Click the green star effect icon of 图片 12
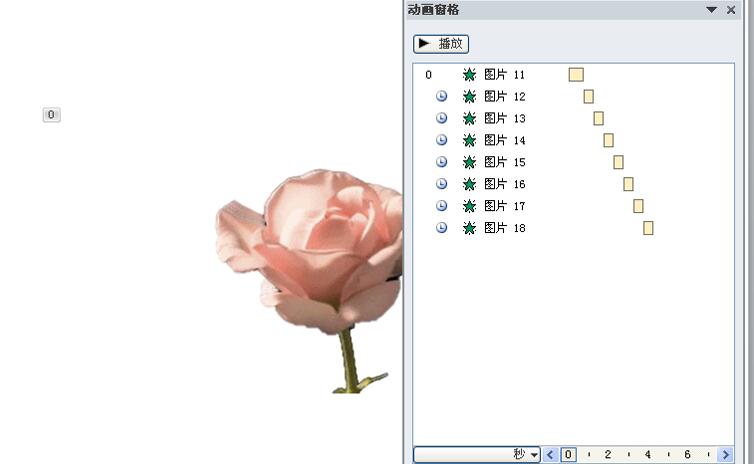The width and height of the screenshot is (754, 464). [x=469, y=97]
